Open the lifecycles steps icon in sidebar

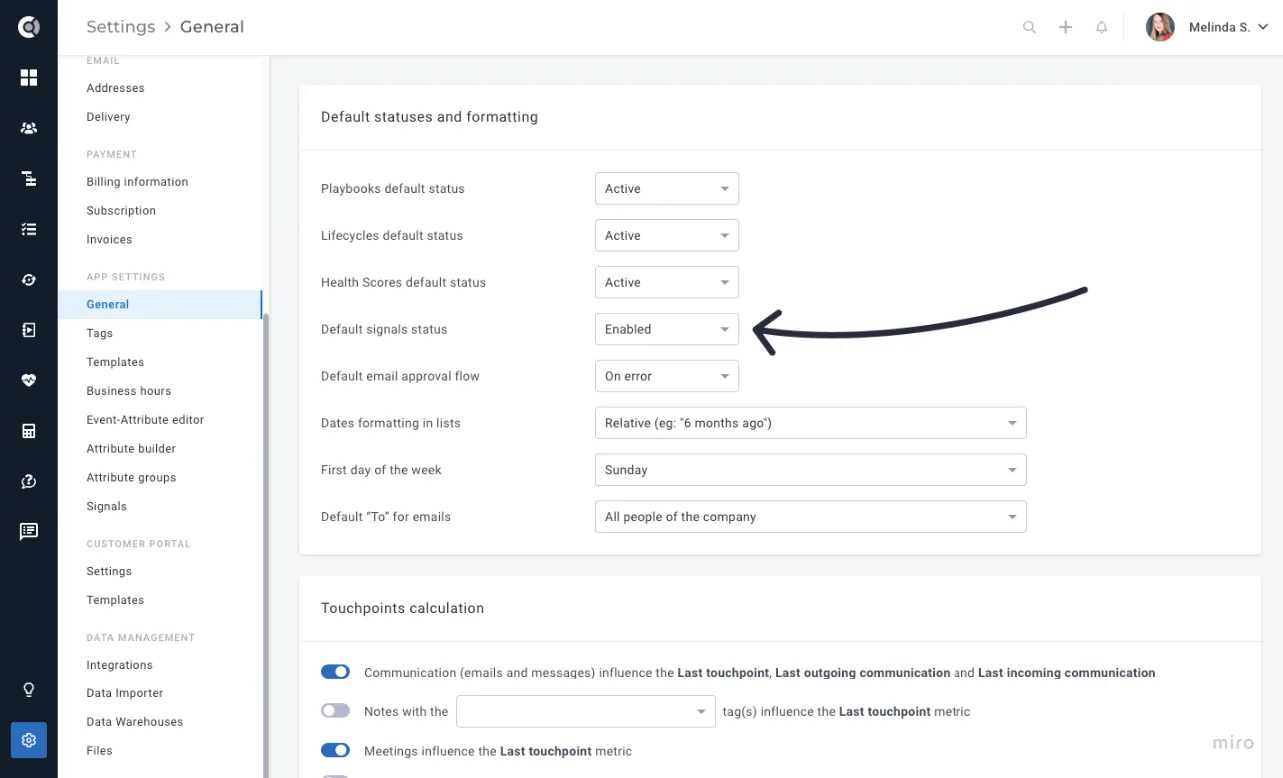(x=29, y=179)
